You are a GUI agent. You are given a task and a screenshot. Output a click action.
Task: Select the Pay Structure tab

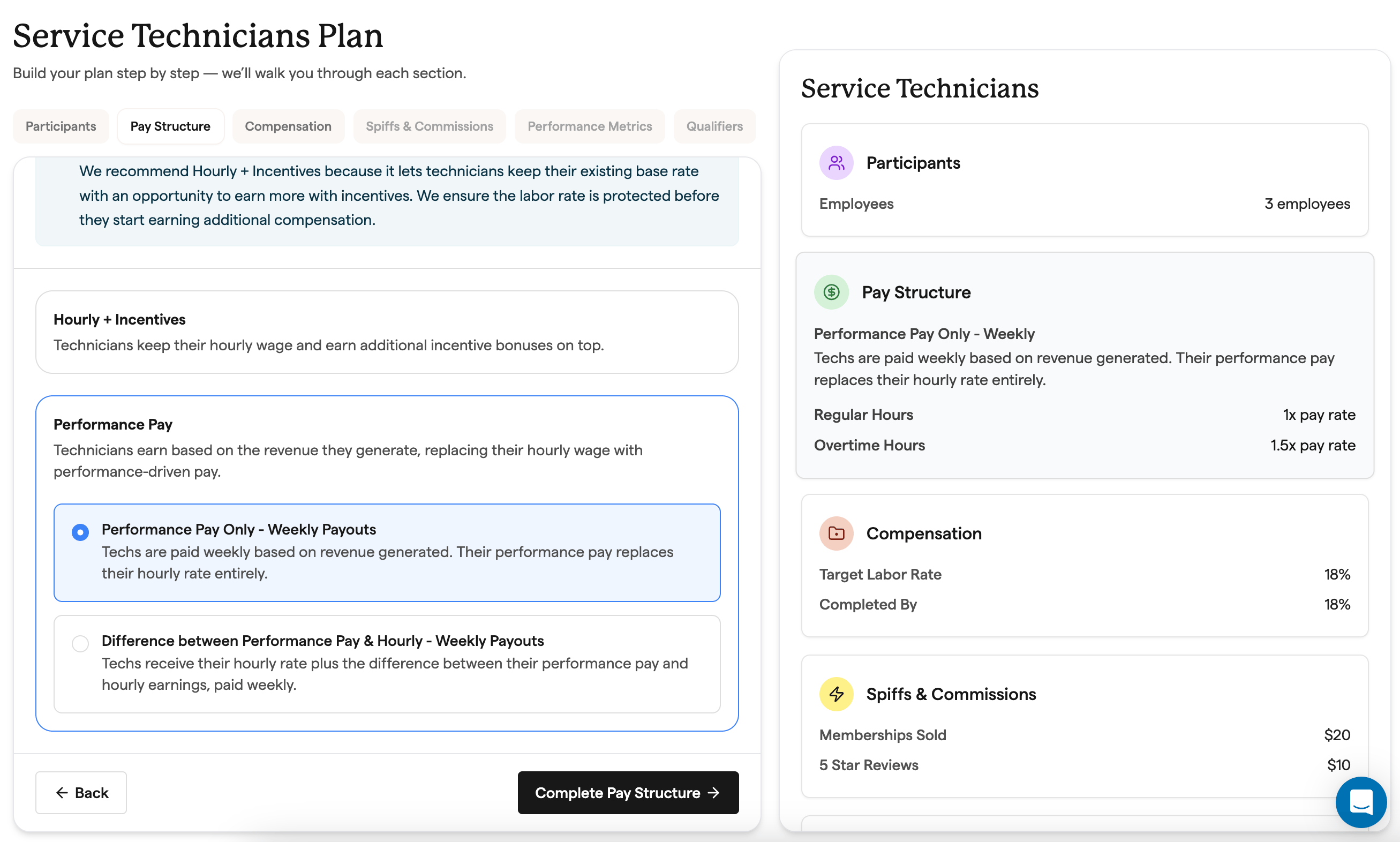[x=170, y=126]
